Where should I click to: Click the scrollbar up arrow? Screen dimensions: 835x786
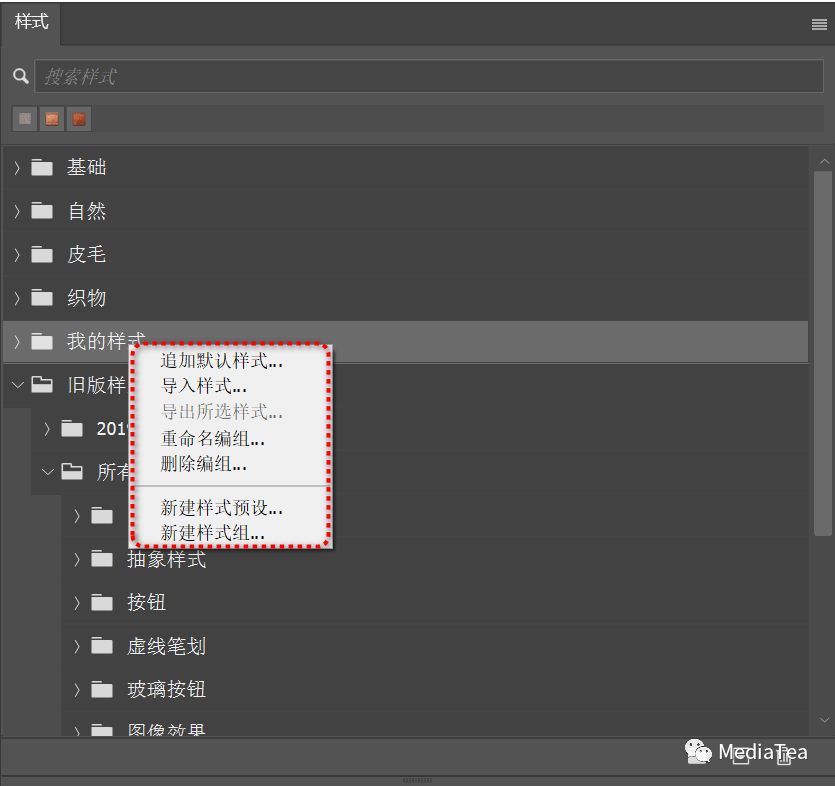[824, 161]
